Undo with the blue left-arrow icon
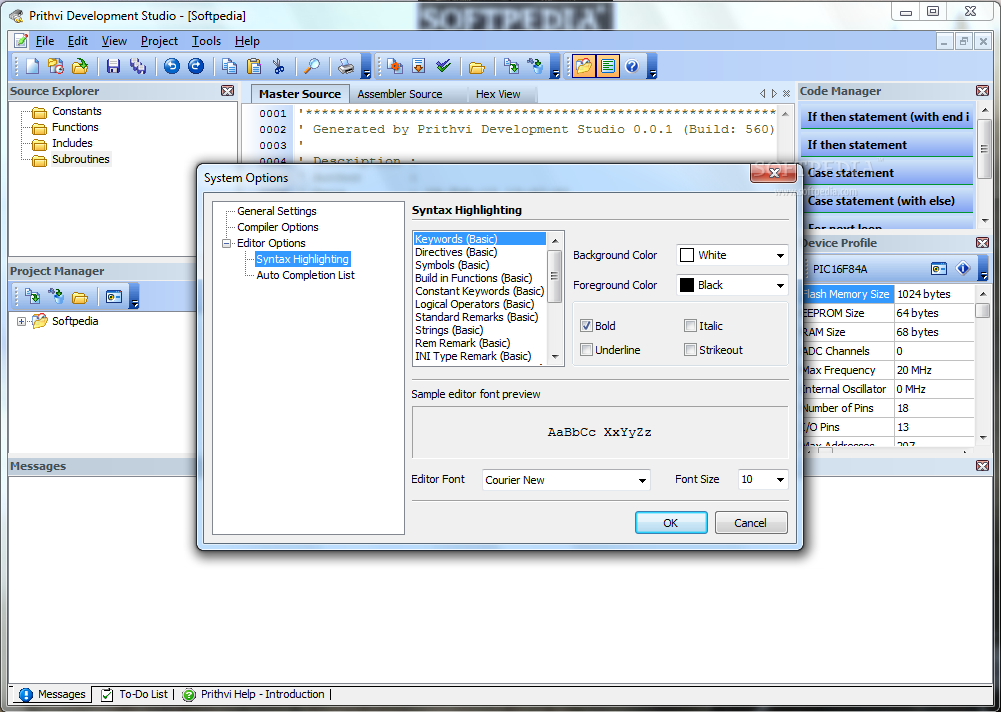This screenshot has height=712, width=1001. click(172, 66)
